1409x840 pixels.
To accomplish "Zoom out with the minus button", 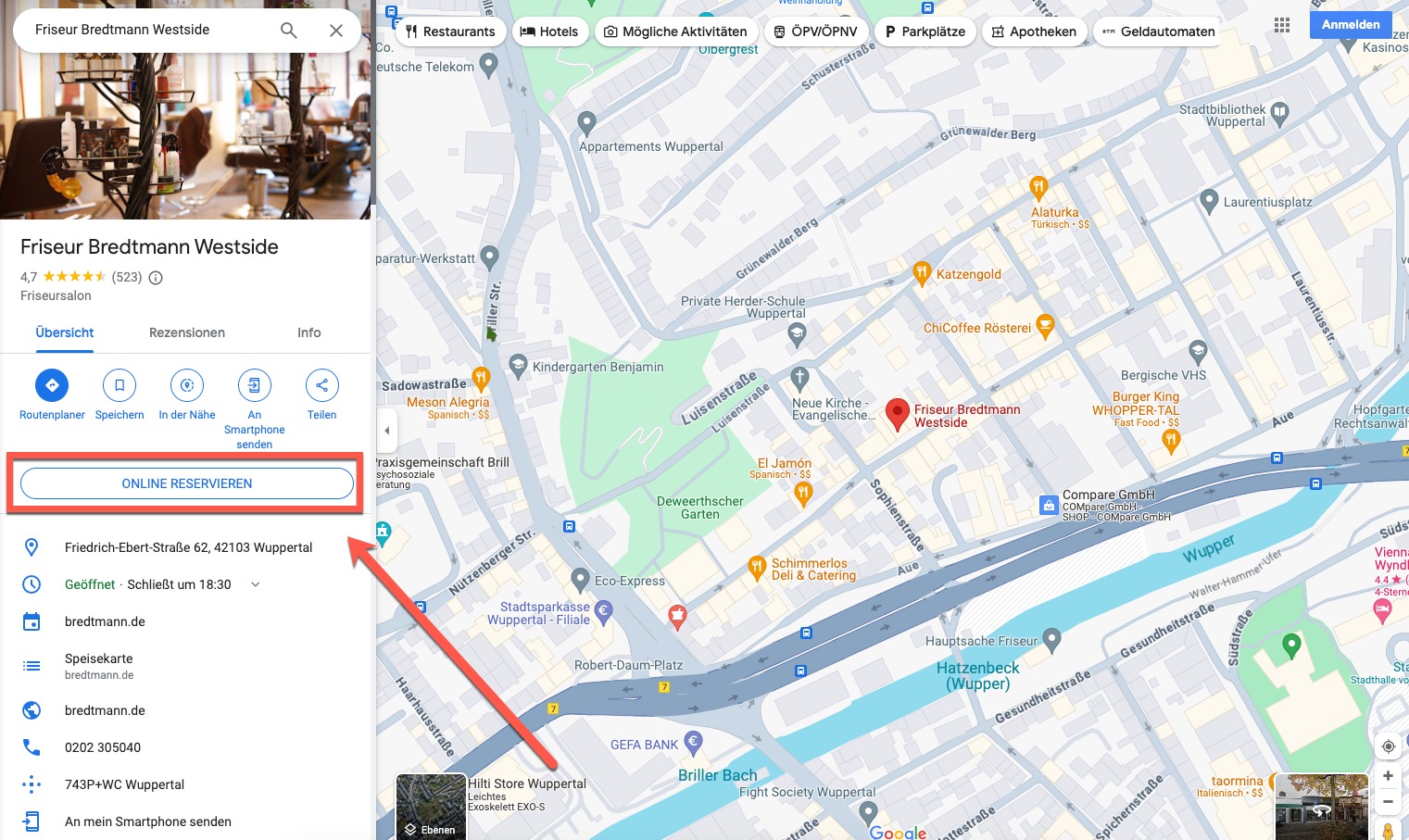I will tap(1388, 801).
